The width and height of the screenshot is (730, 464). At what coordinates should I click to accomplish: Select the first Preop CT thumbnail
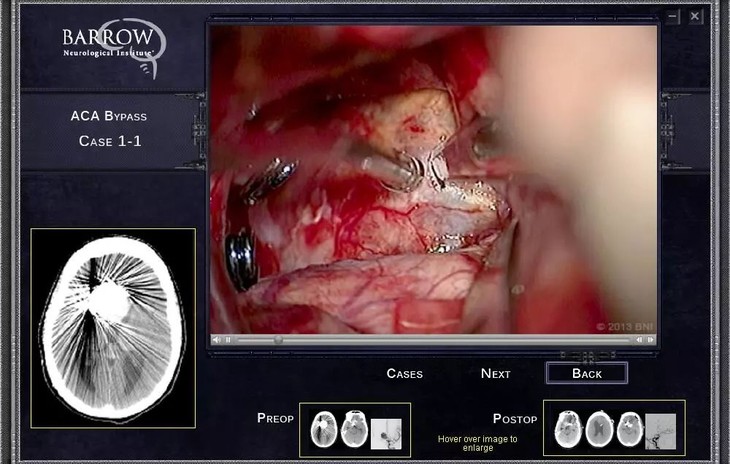pyautogui.click(x=324, y=430)
